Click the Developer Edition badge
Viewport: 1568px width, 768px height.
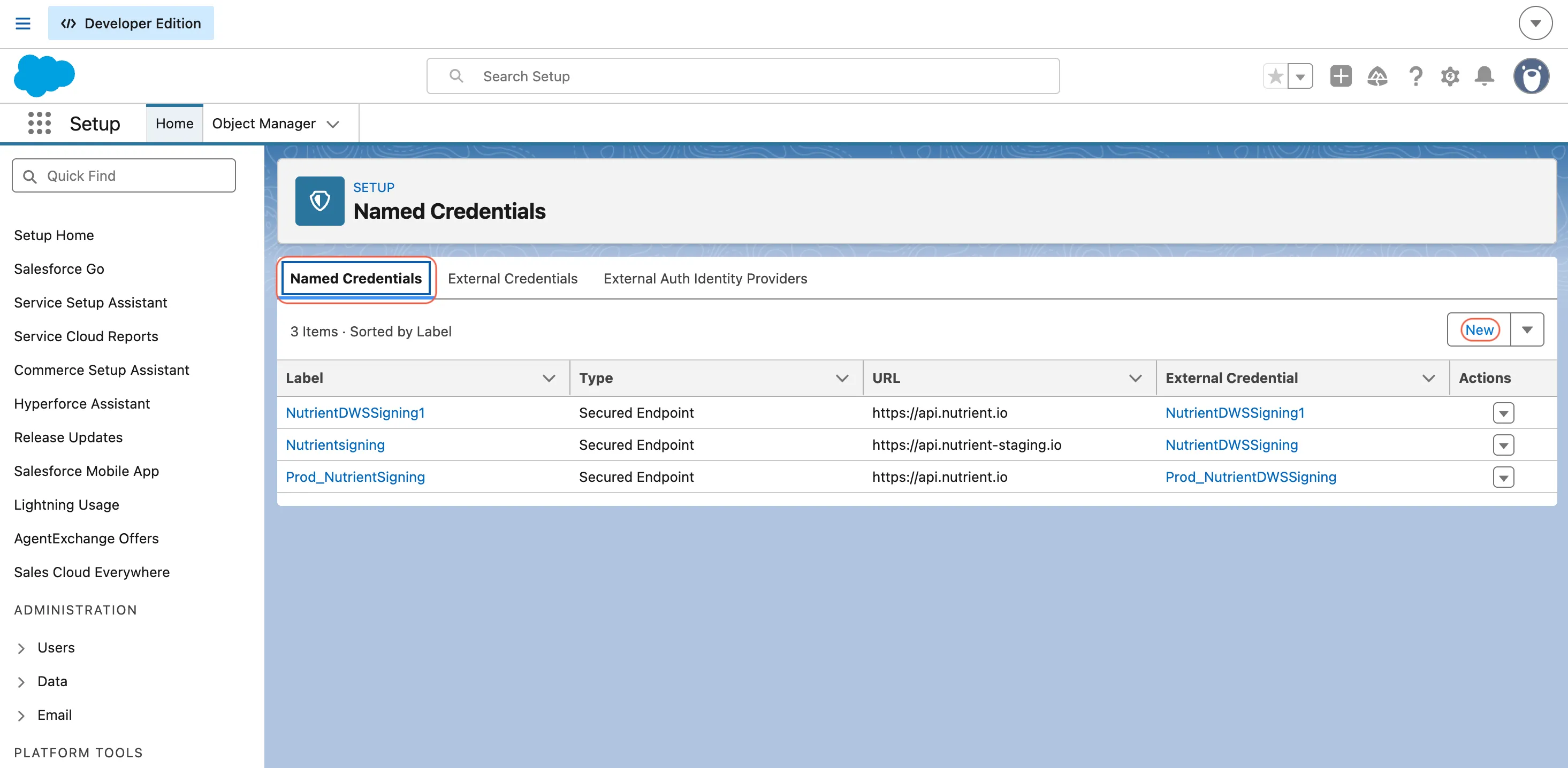click(131, 23)
